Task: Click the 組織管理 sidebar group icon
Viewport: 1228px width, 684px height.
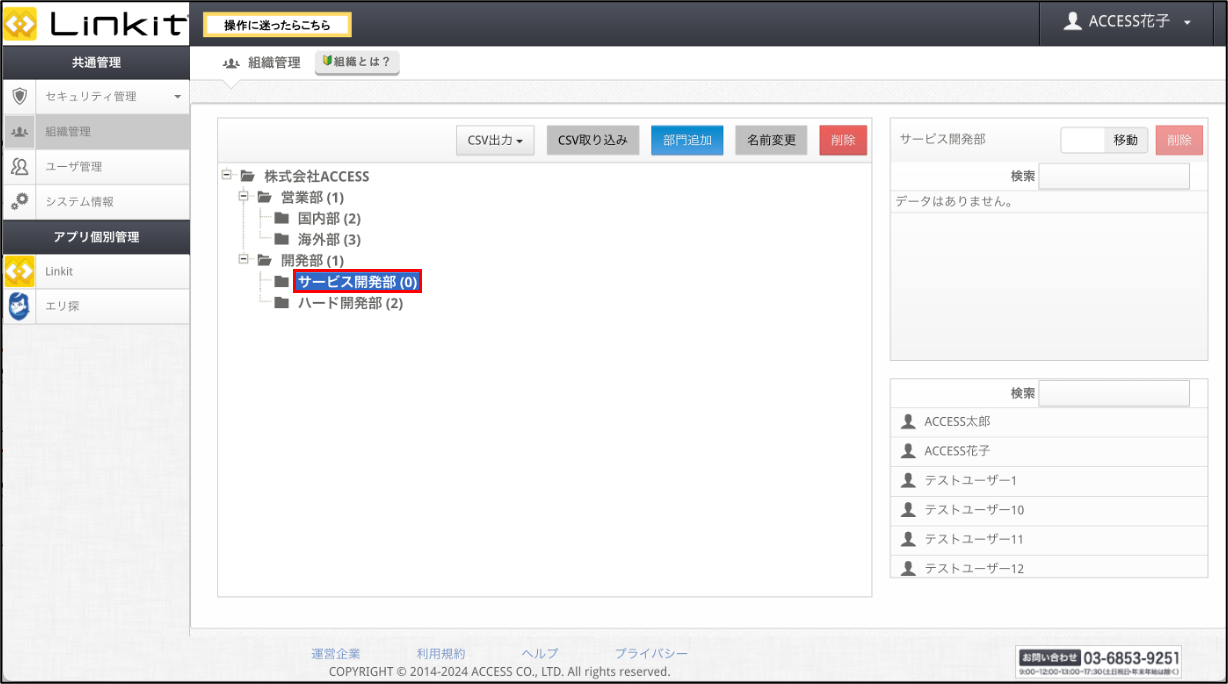Action: [19, 131]
